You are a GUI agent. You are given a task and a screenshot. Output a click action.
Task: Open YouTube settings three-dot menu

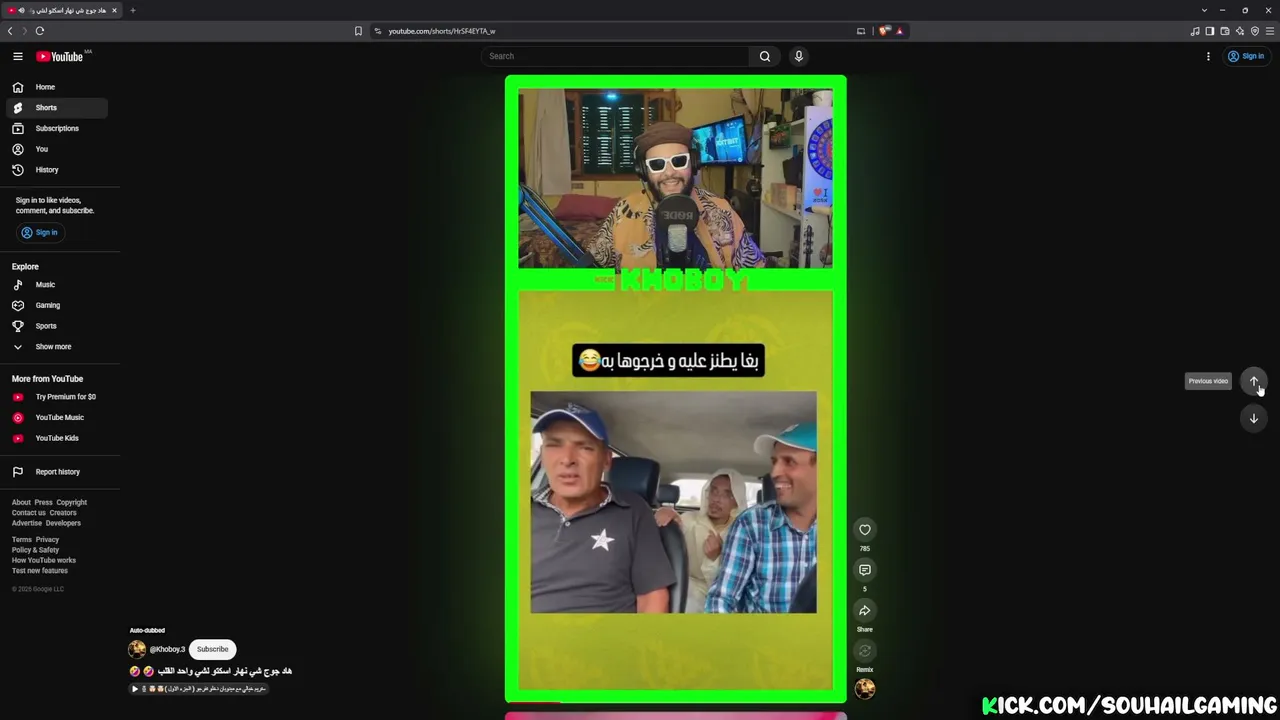click(x=1208, y=56)
